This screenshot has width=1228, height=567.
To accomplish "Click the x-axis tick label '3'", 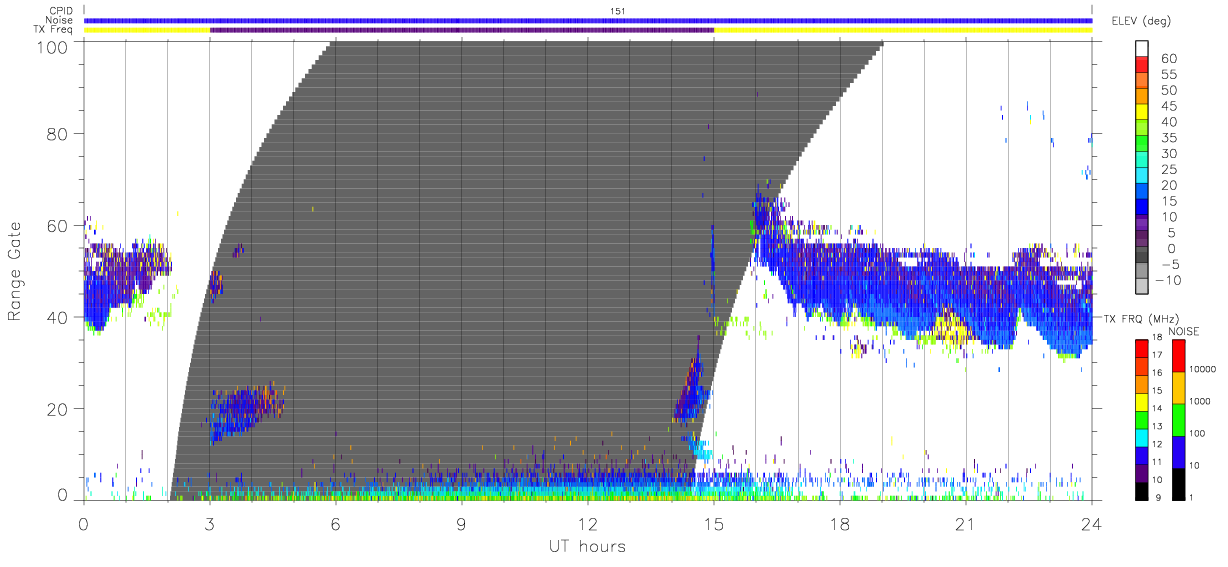I will pos(209,523).
